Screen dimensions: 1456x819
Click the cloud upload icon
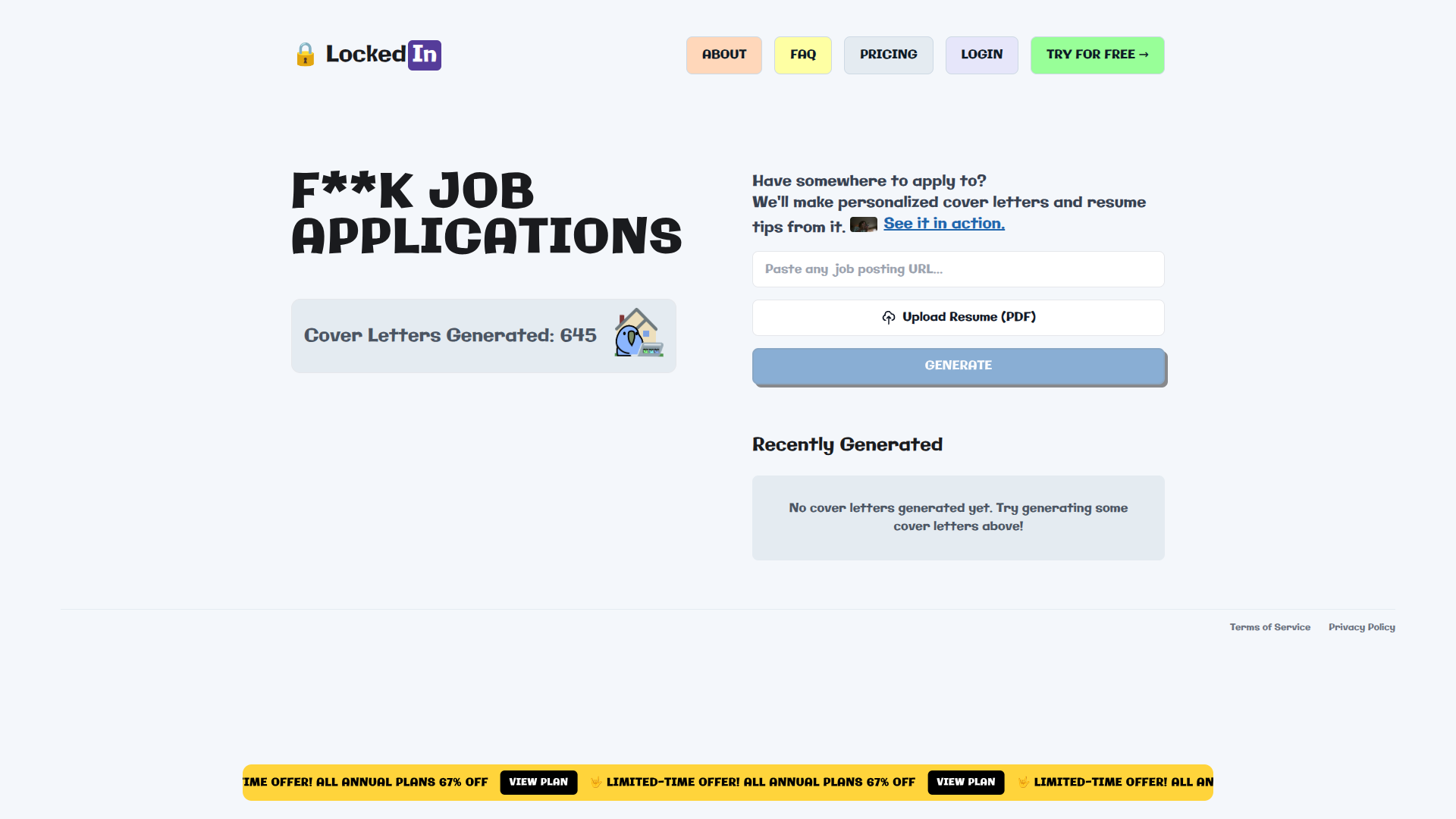click(889, 318)
